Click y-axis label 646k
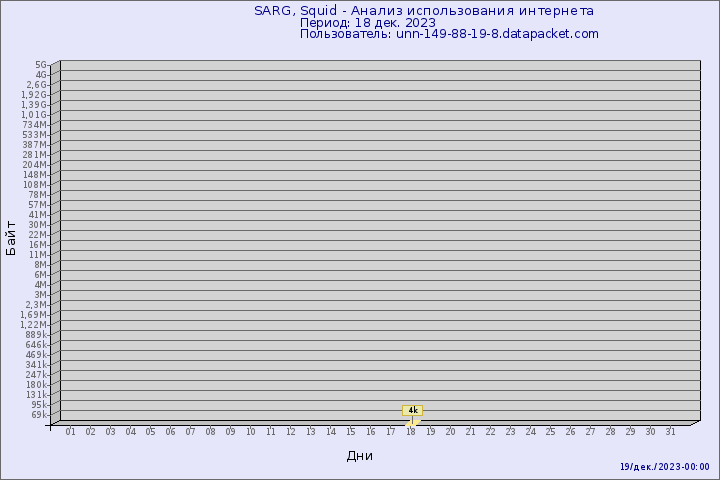The width and height of the screenshot is (720, 480). coord(36,345)
